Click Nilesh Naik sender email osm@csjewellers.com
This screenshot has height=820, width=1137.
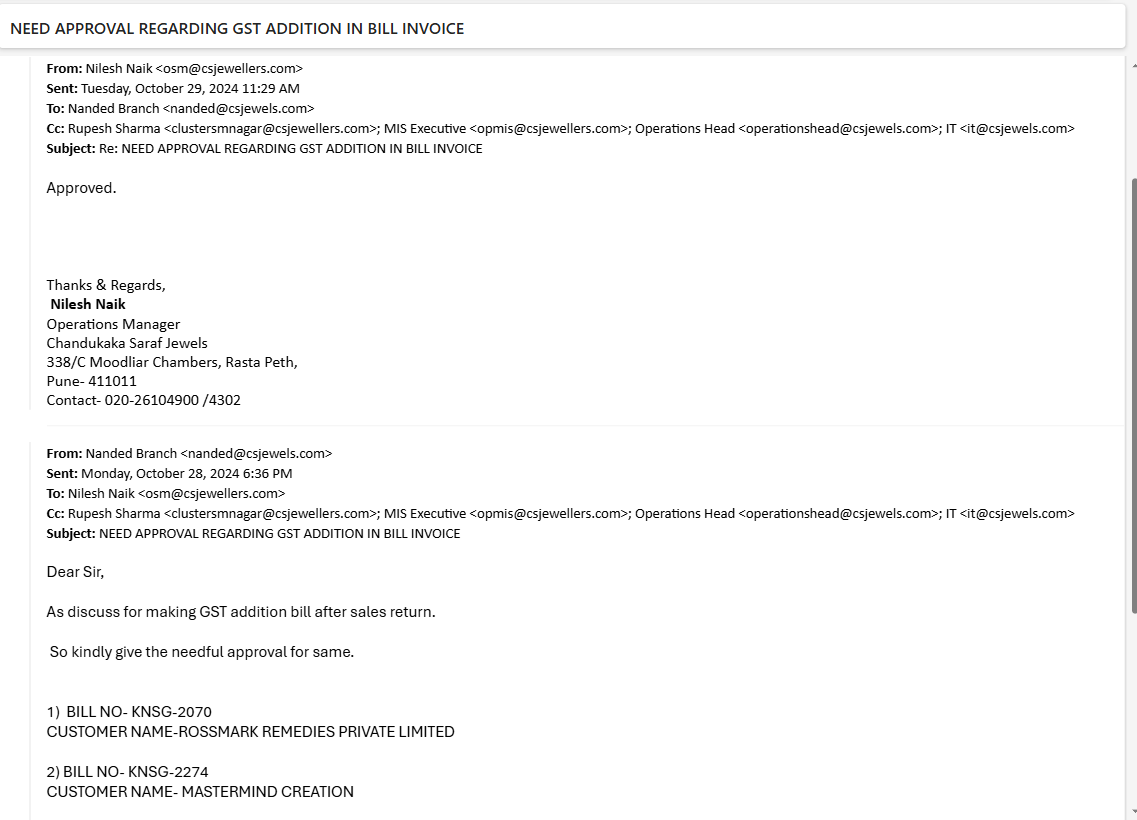point(229,68)
